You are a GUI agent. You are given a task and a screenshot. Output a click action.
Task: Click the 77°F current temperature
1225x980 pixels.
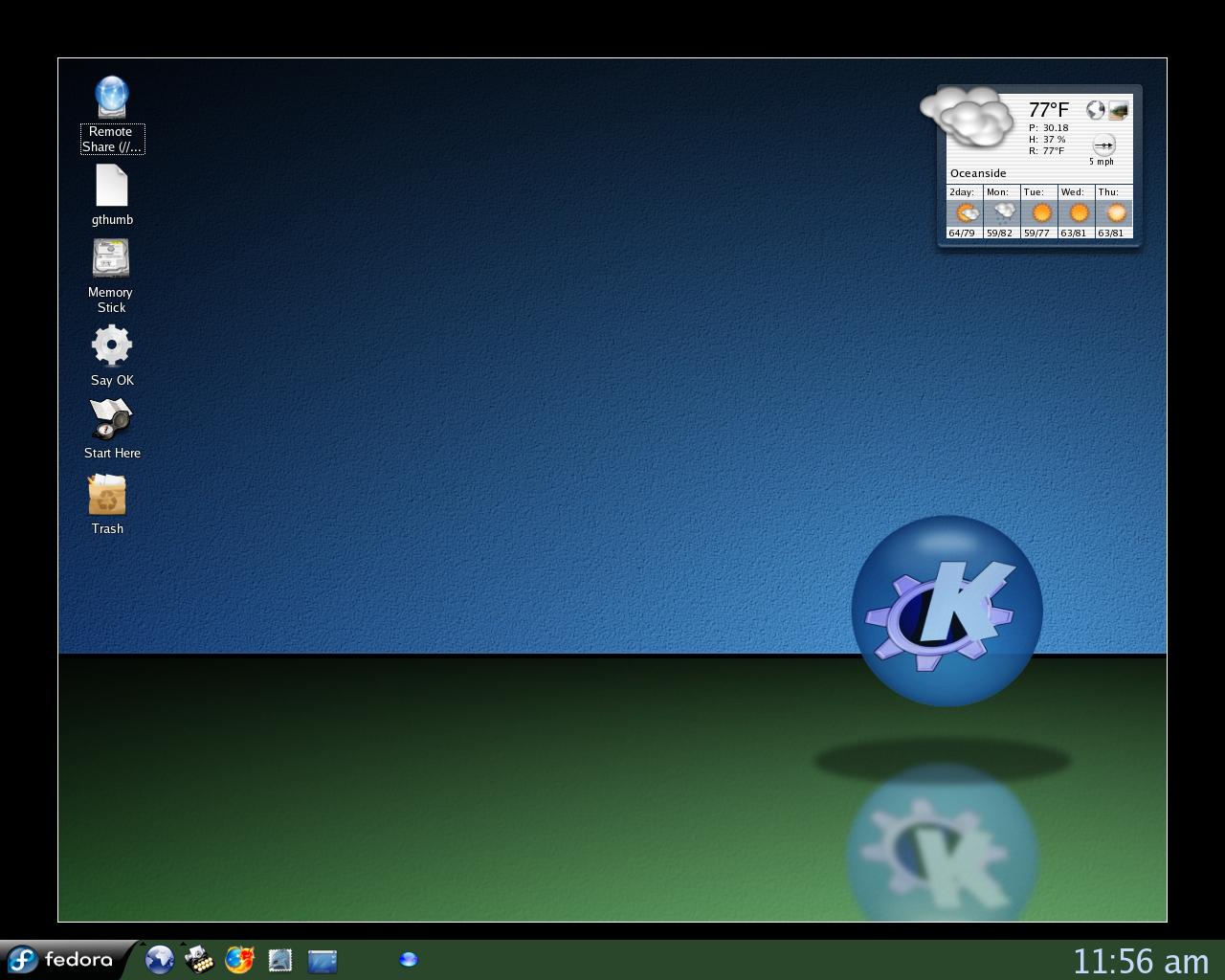(1049, 110)
